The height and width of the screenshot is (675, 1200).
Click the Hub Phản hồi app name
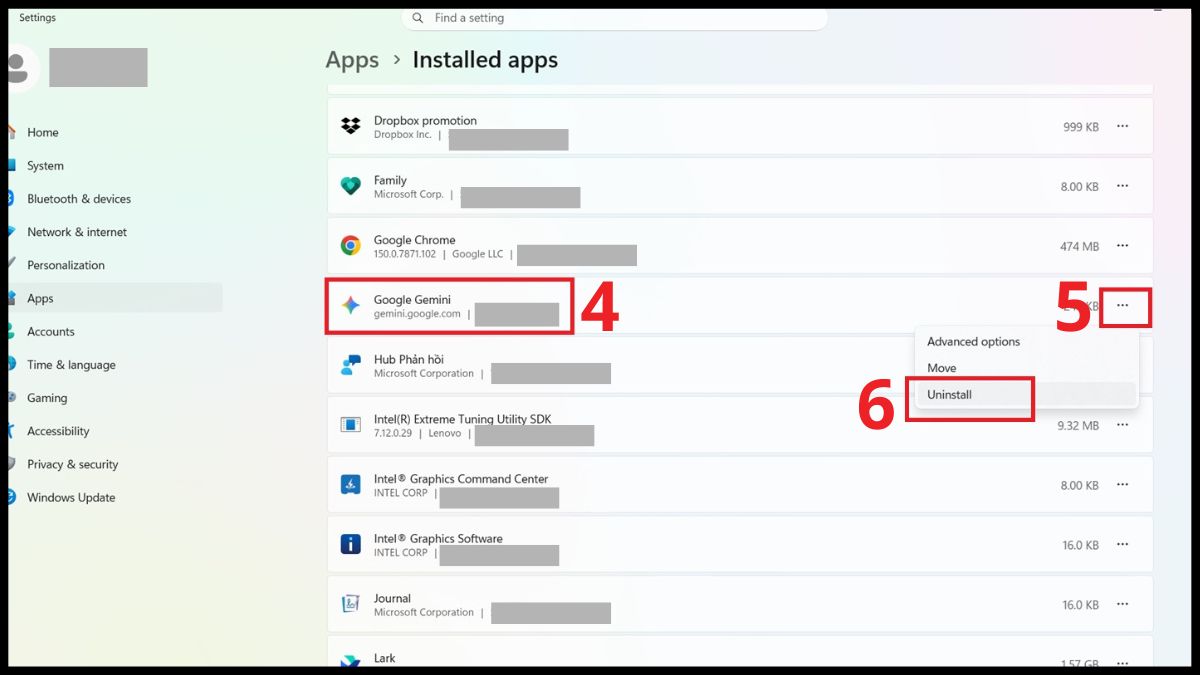[408, 360]
